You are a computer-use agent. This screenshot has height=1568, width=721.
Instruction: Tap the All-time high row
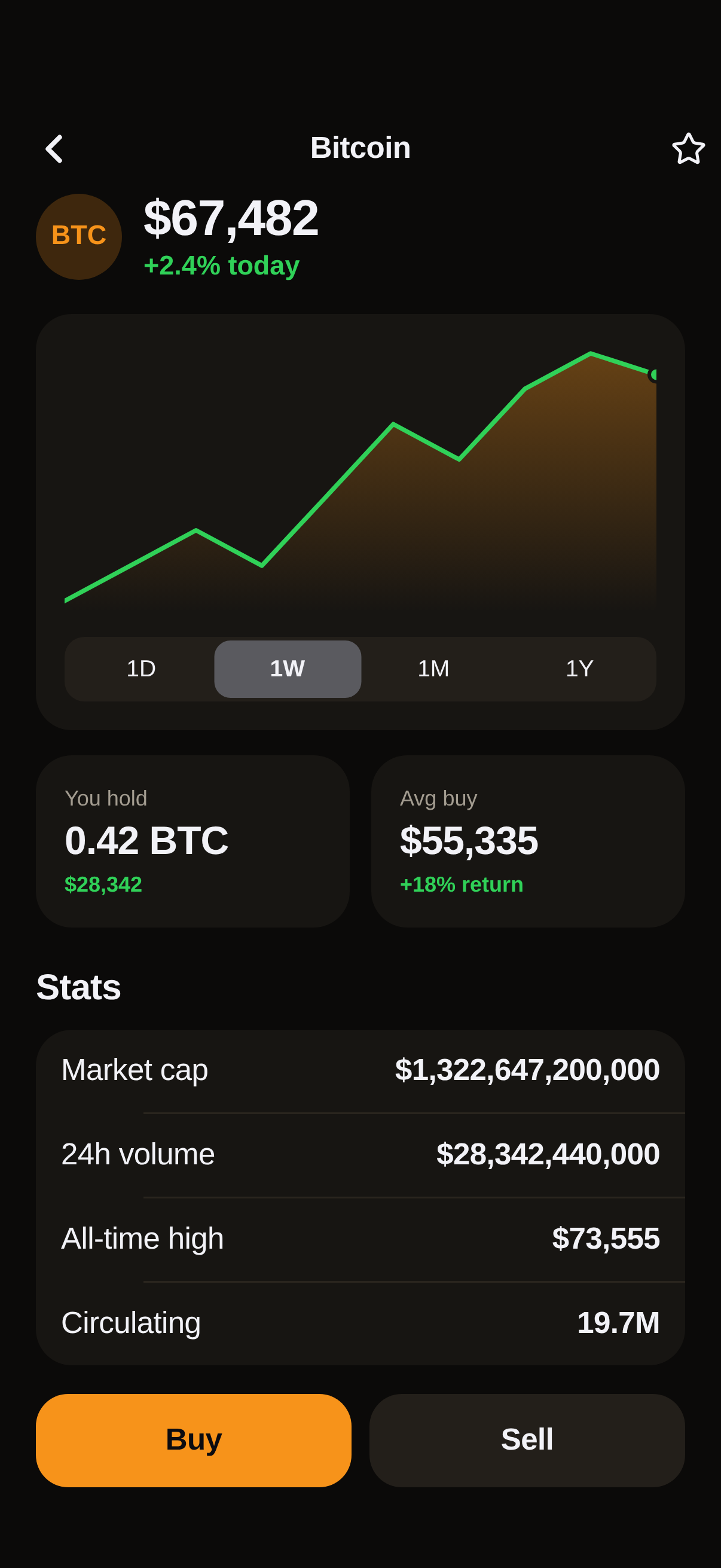(x=360, y=1238)
